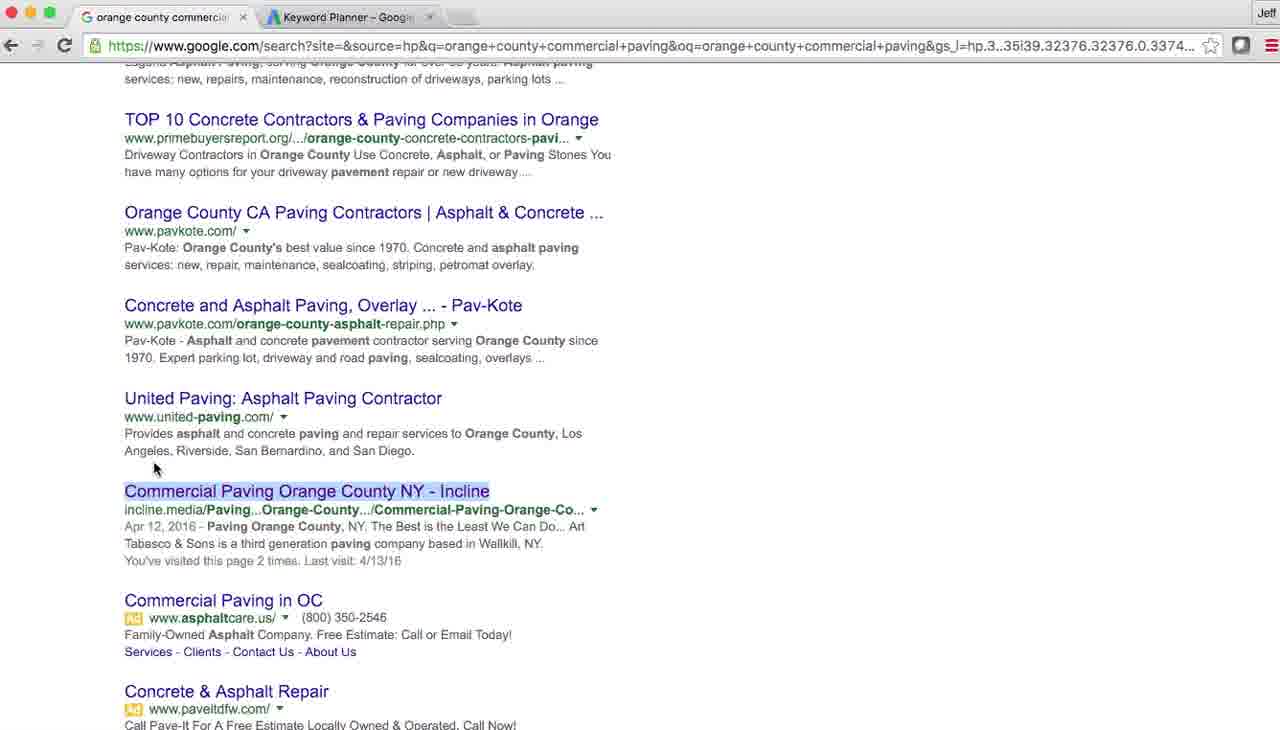Expand the www.united-paving.com dropdown arrow

pos(283,417)
